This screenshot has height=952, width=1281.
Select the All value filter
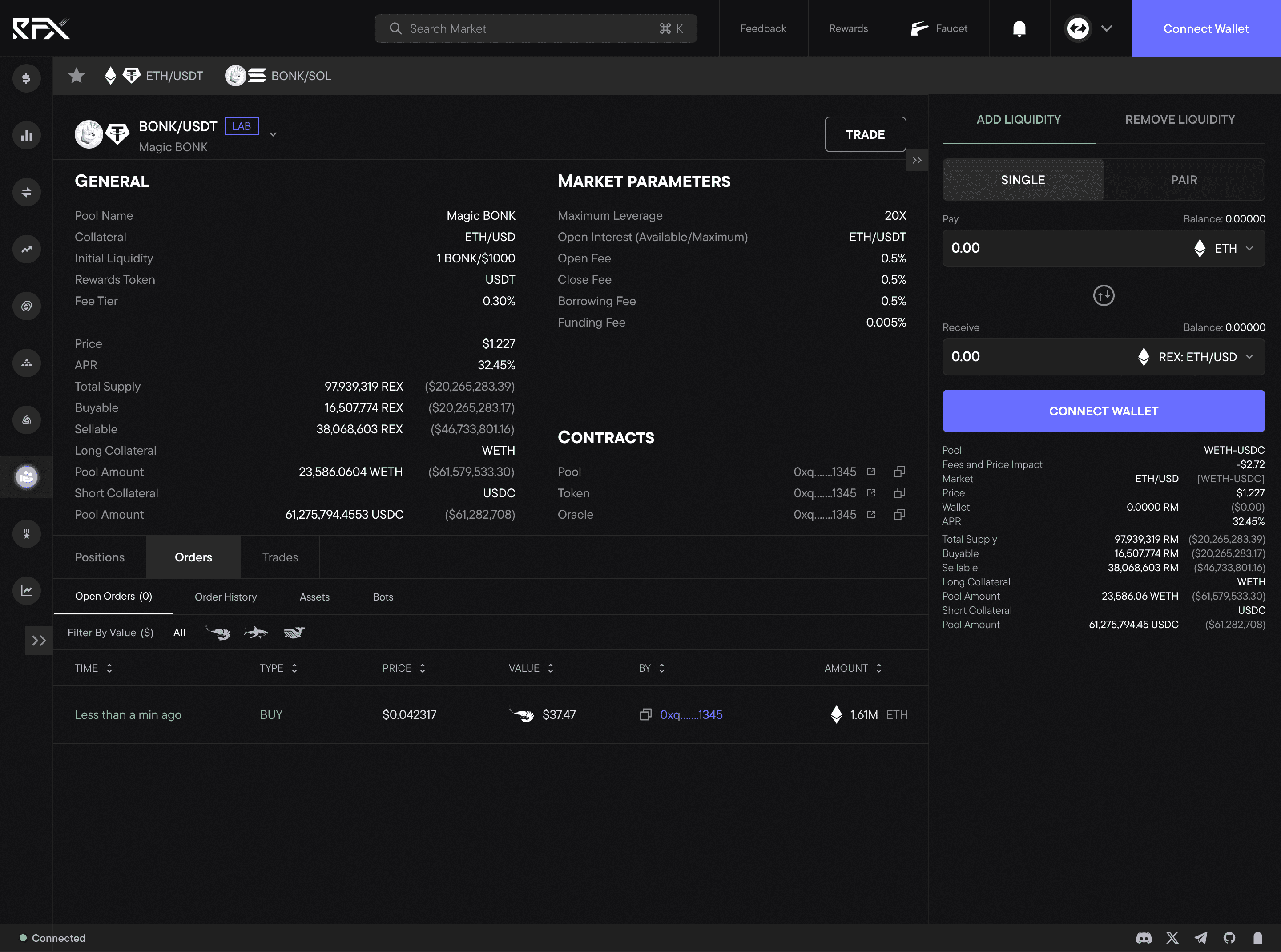[179, 633]
